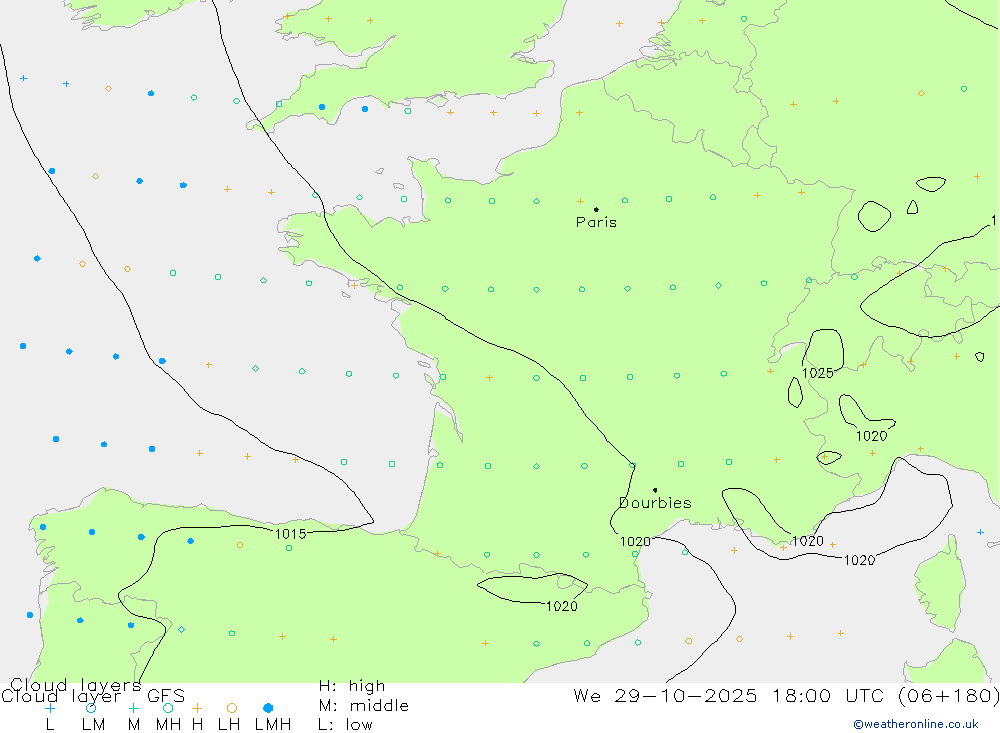Click the 'Cloud layers' title text
Screen dimensions: 1000x733
coord(76,685)
